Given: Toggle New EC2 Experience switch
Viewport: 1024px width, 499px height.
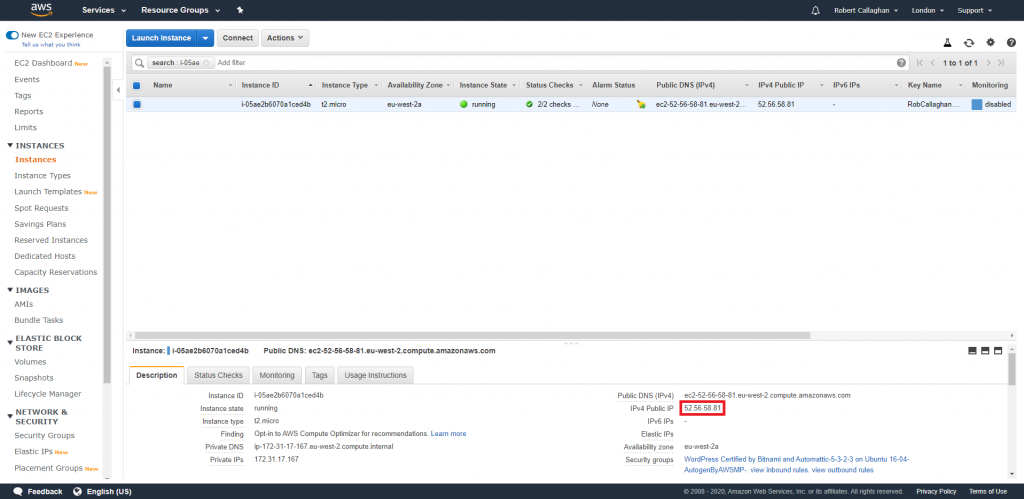Looking at the screenshot, I should (12, 35).
